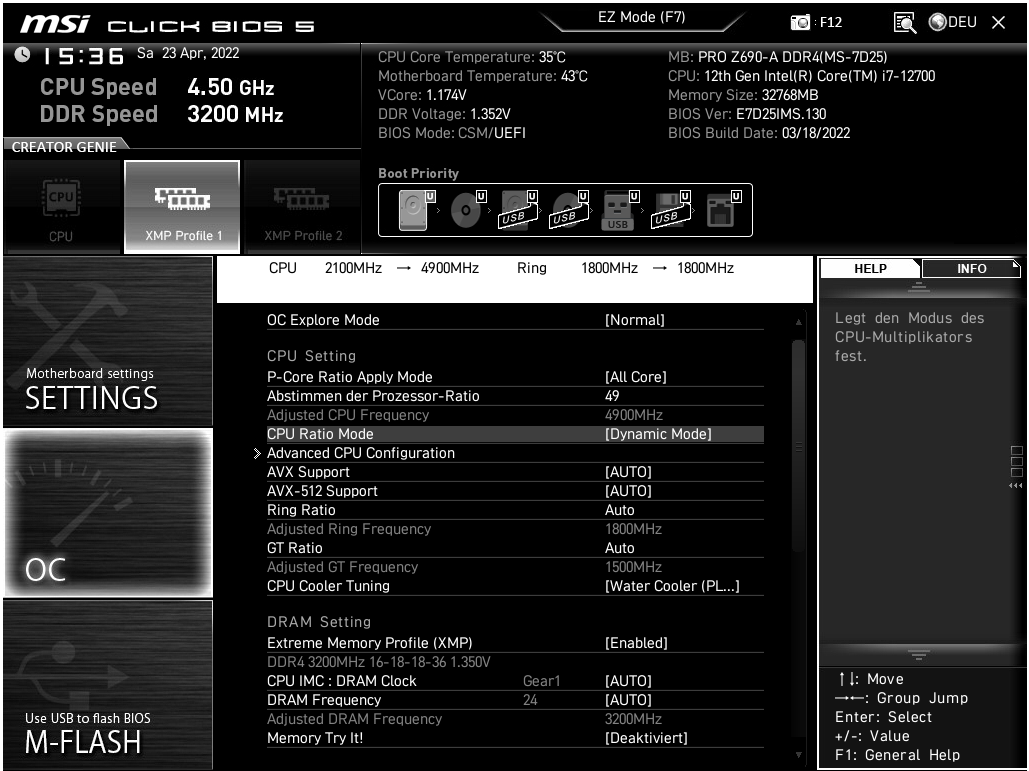1029x771 pixels.
Task: Click the clock icon beside the time
Action: pyautogui.click(x=22, y=54)
